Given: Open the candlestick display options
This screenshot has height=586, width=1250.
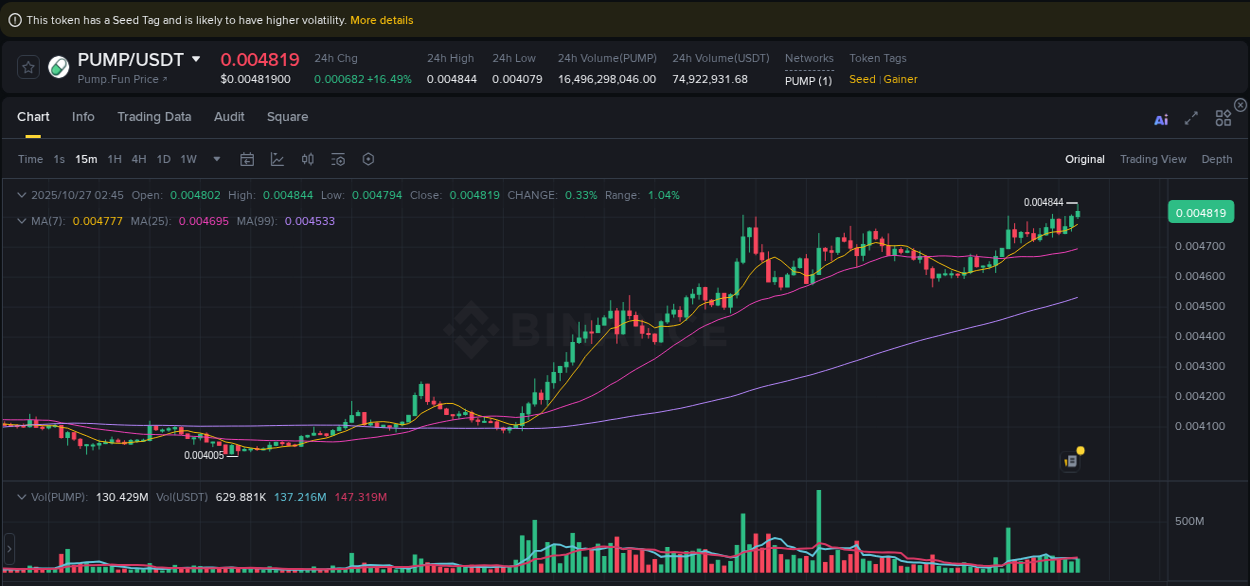Looking at the screenshot, I should pos(307,159).
